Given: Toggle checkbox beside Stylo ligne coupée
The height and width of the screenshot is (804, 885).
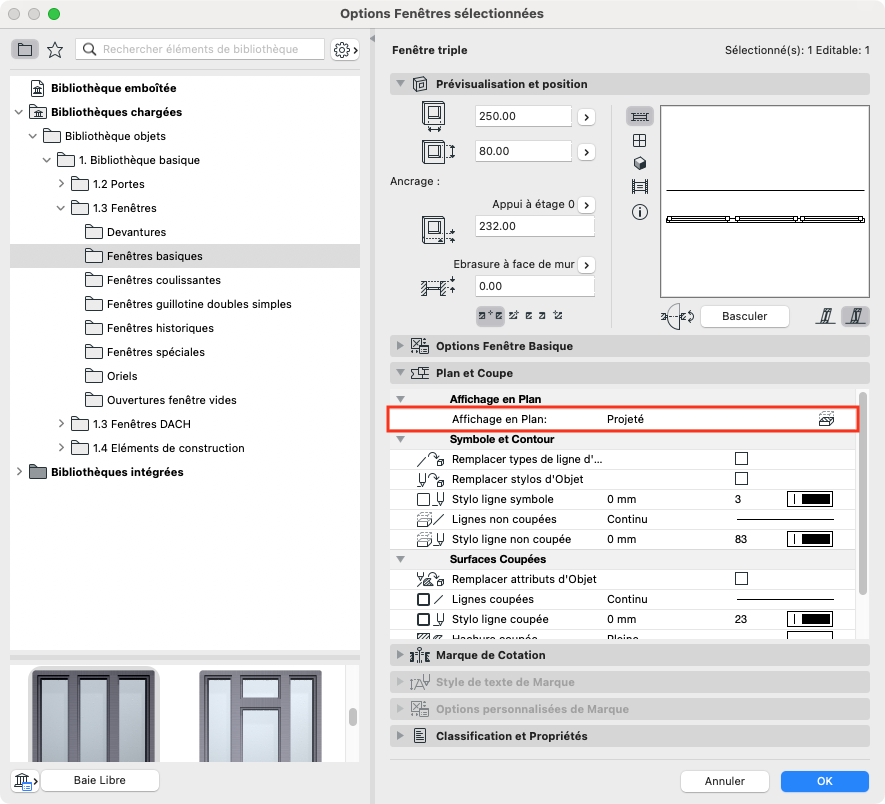Looking at the screenshot, I should point(423,619).
